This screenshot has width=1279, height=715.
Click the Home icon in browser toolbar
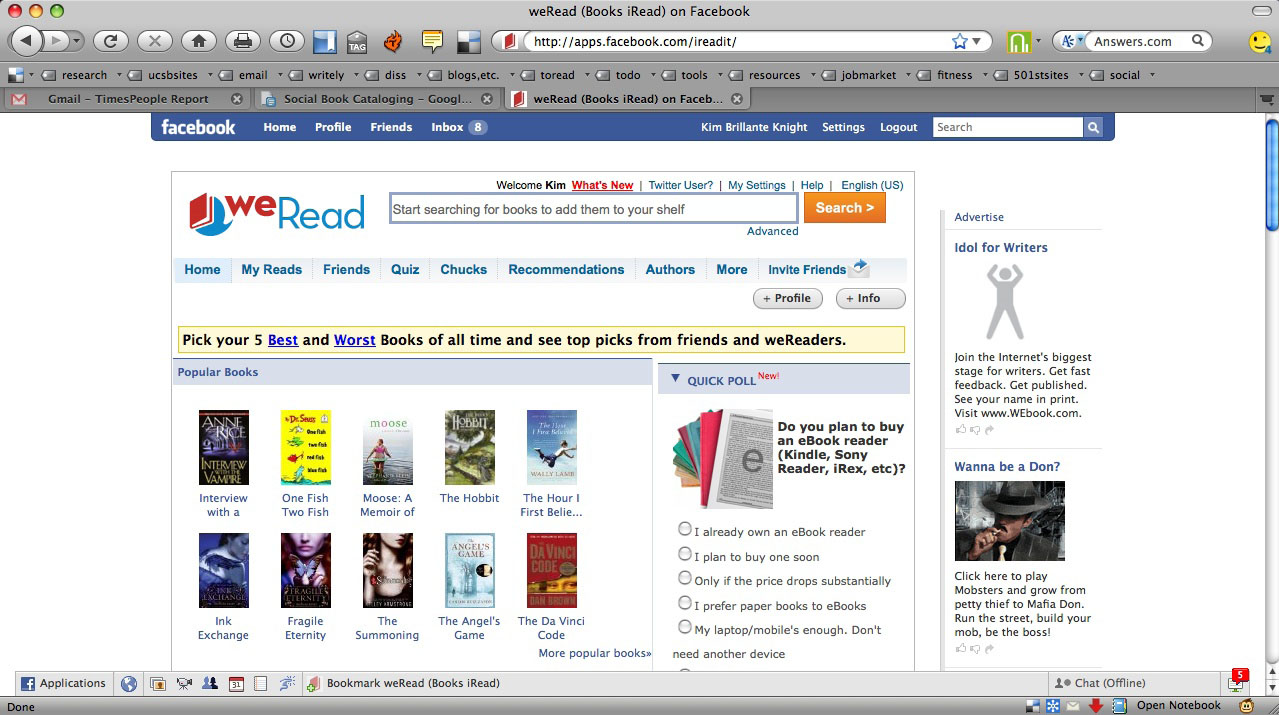click(x=198, y=41)
